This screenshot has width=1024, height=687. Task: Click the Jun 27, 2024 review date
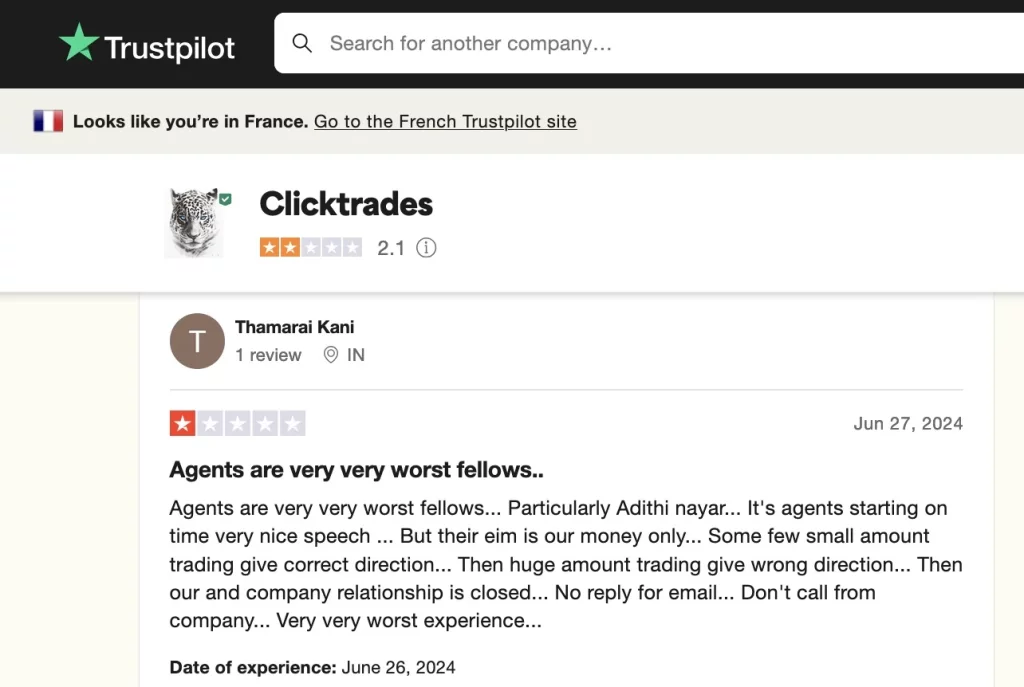click(908, 423)
